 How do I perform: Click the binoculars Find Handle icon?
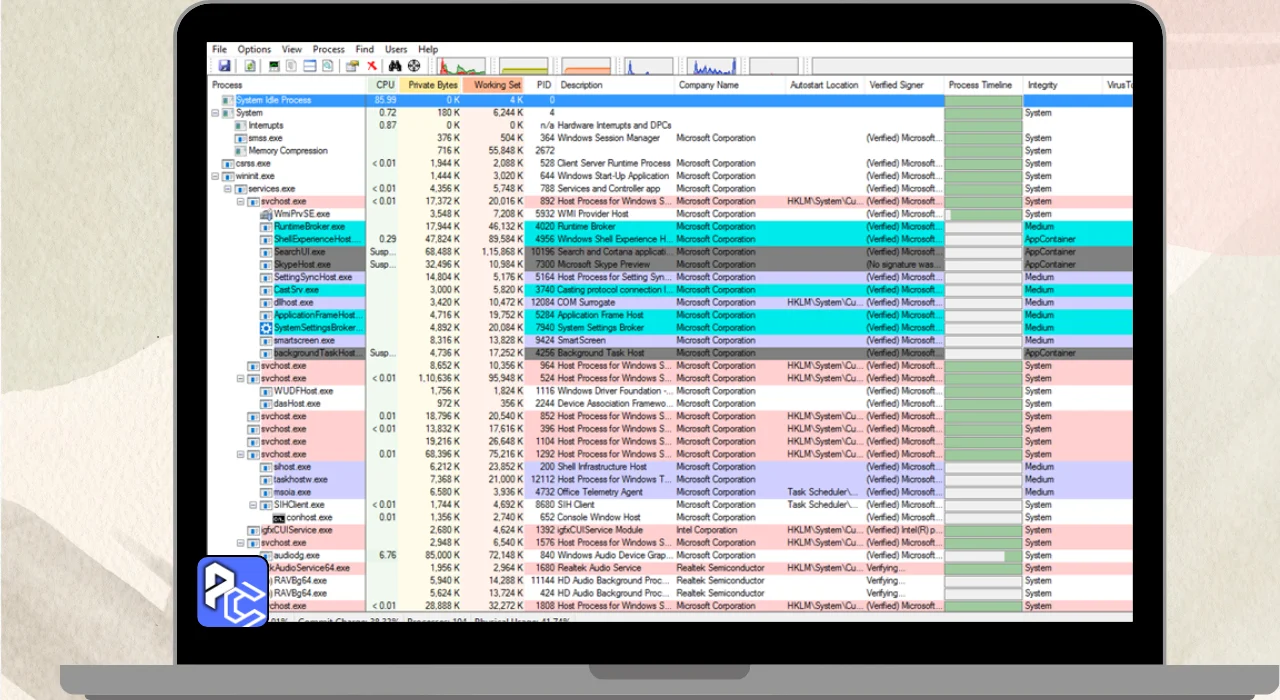394,66
